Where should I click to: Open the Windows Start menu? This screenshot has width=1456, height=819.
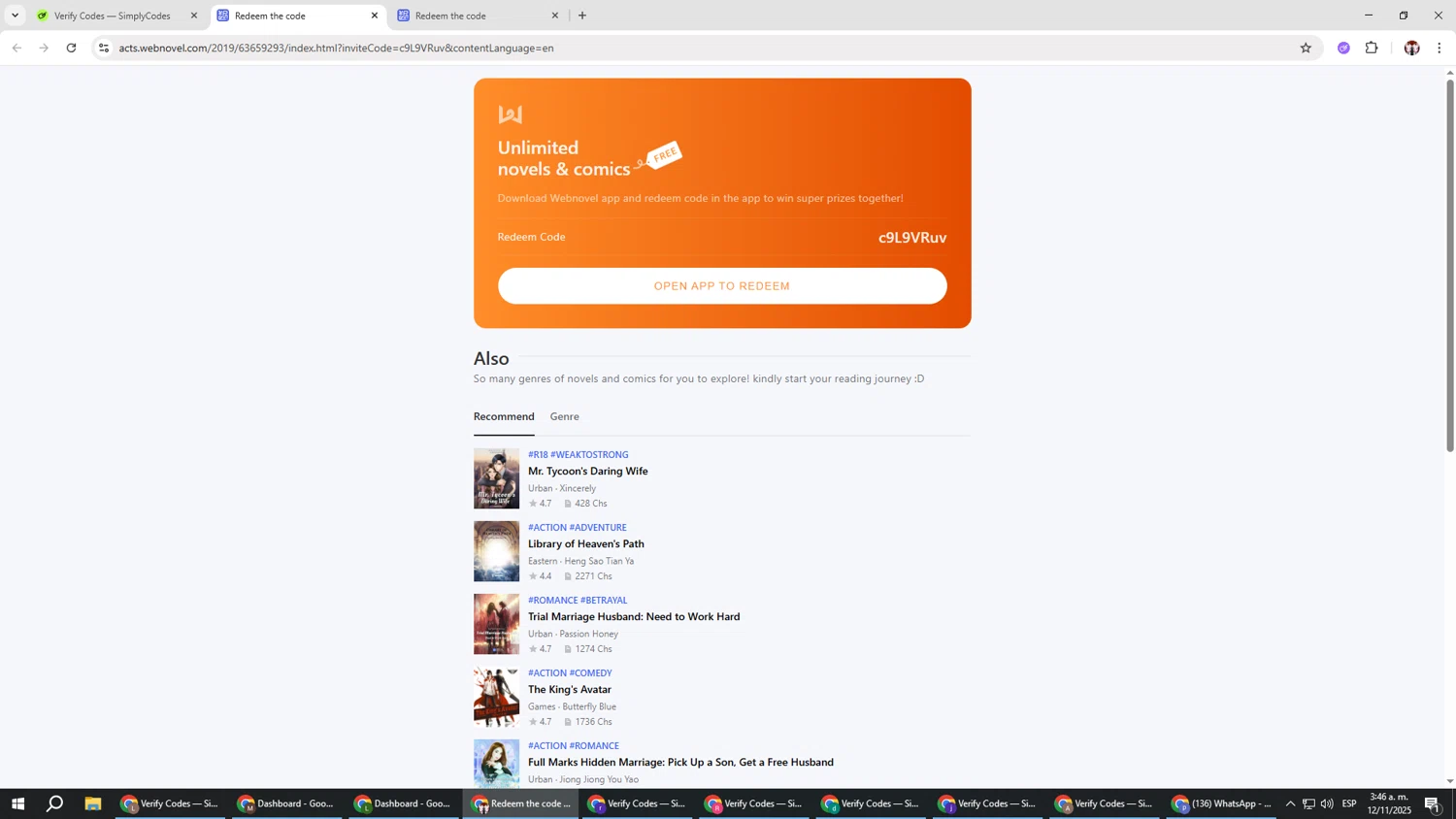coord(17,803)
